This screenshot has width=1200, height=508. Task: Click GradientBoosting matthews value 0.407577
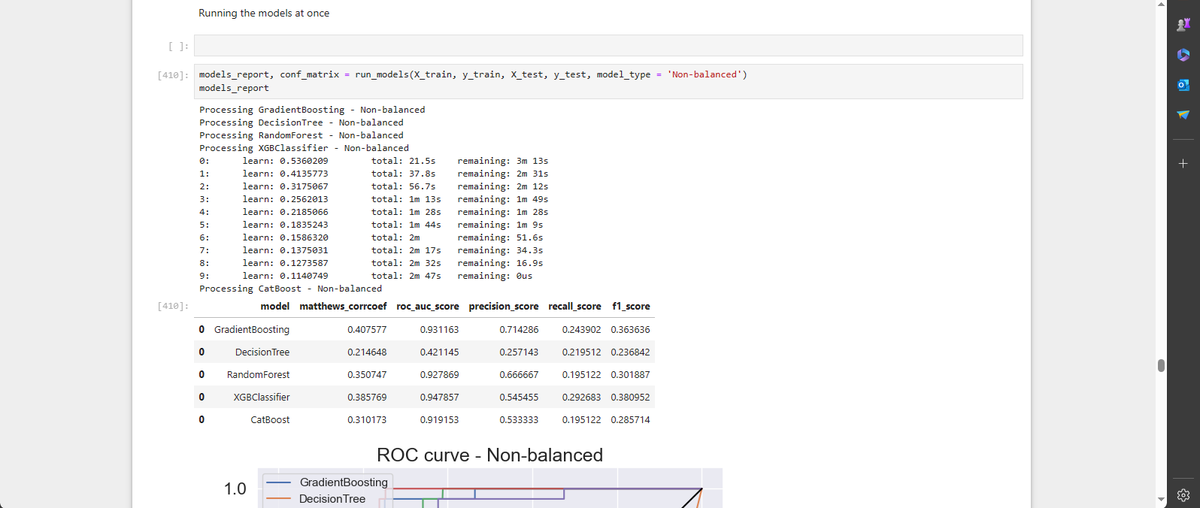(367, 329)
